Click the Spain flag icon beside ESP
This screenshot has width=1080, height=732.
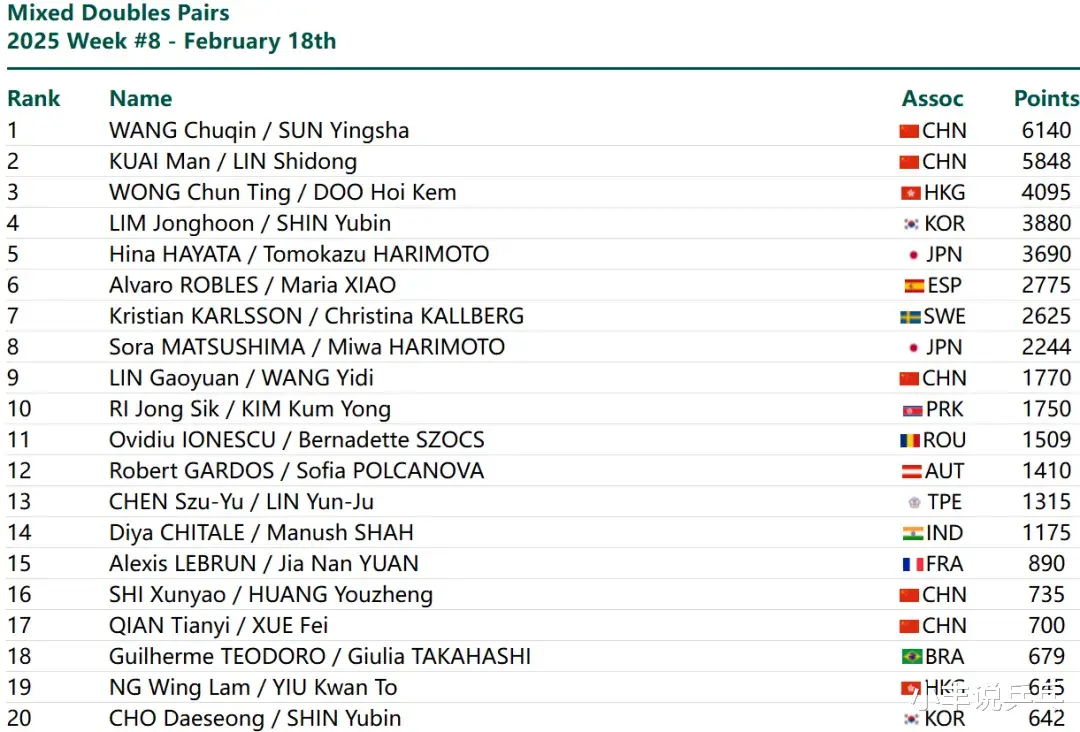pyautogui.click(x=914, y=286)
